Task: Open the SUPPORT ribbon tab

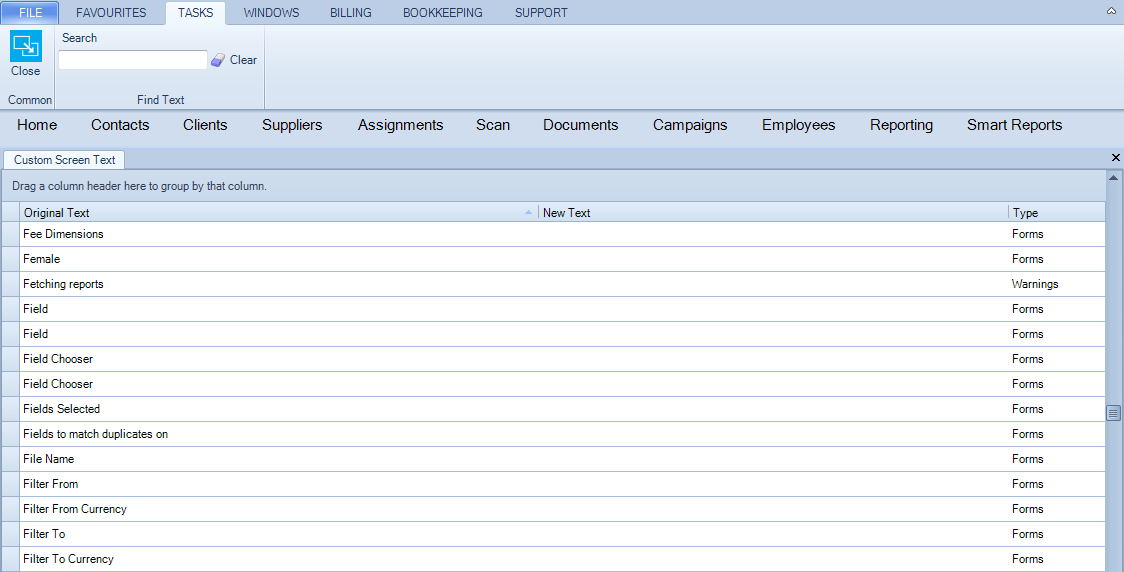Action: 540,13
